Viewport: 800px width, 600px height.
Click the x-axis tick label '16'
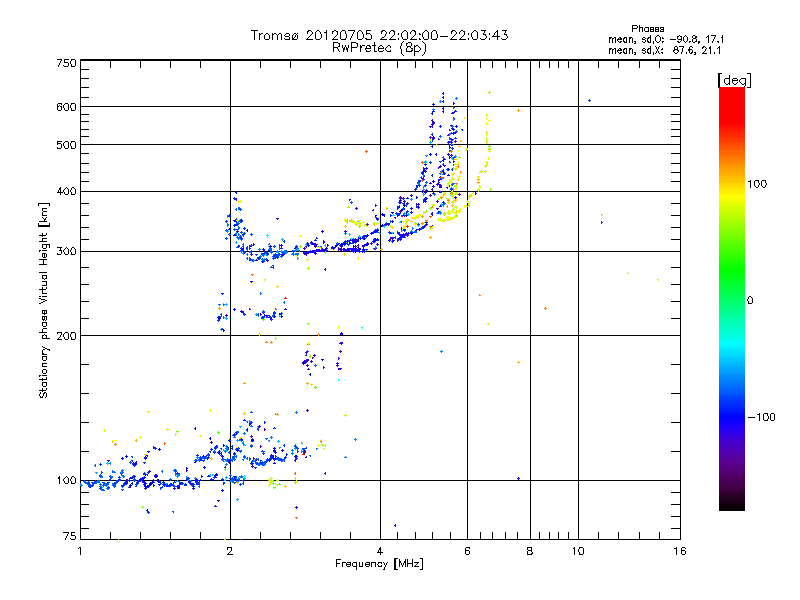click(680, 551)
